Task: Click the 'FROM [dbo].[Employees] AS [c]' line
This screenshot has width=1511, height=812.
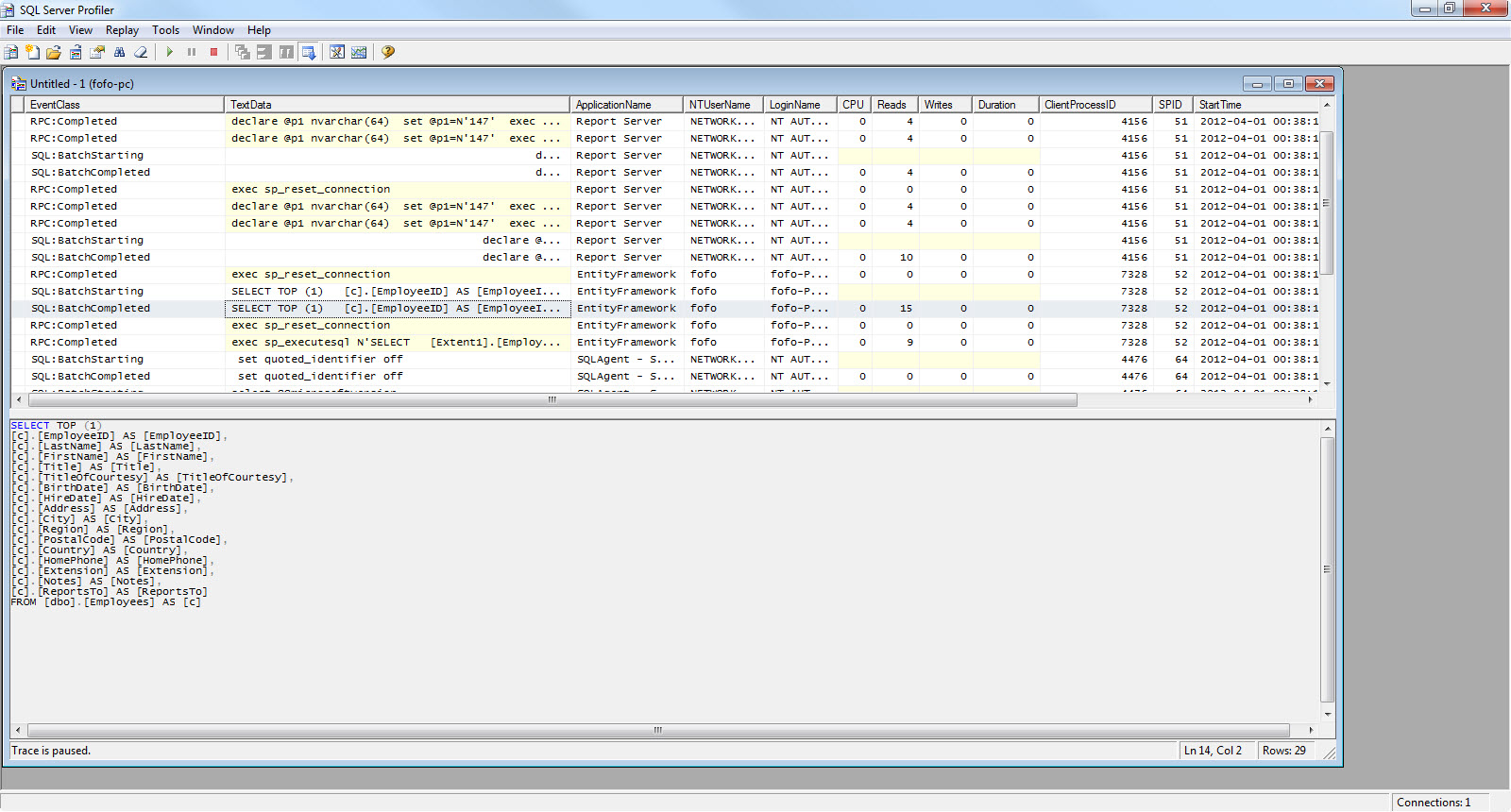Action: click(x=106, y=602)
